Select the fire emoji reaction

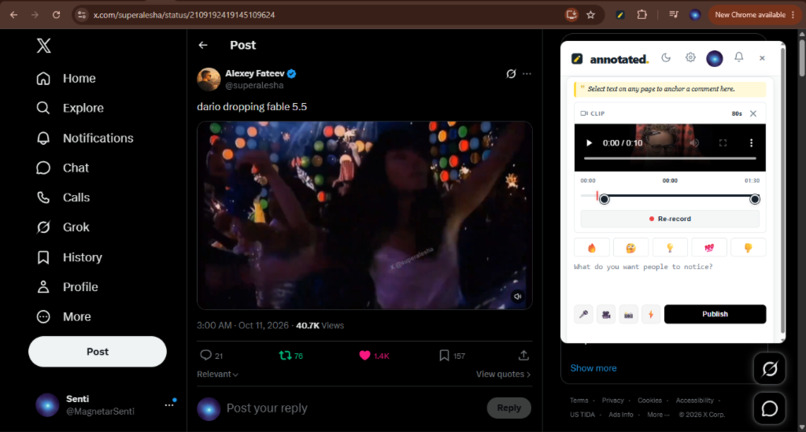(x=592, y=247)
